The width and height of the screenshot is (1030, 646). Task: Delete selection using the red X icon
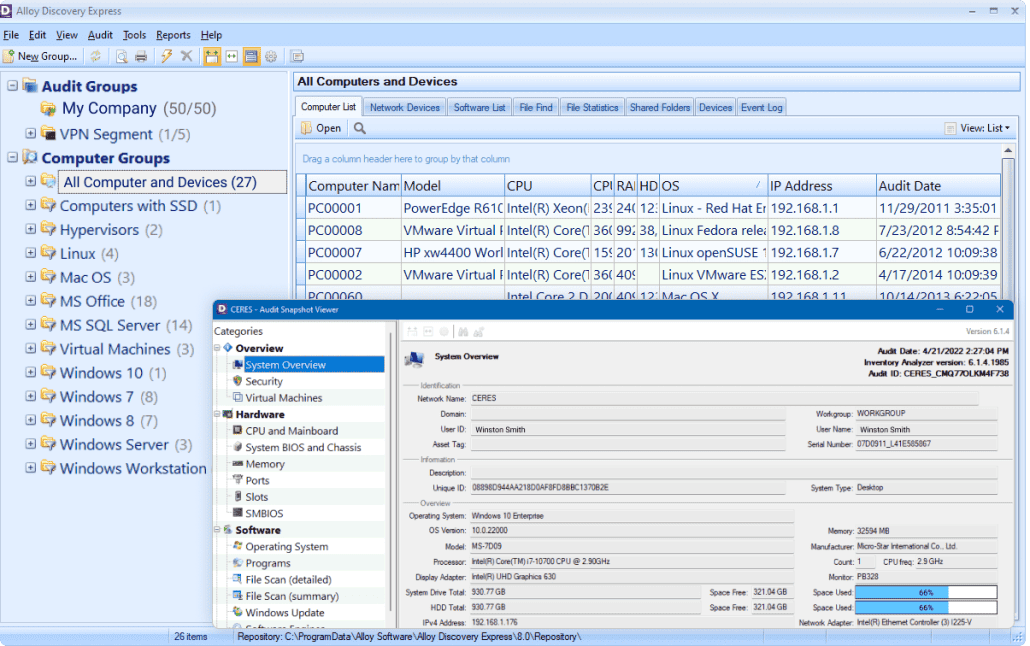click(x=185, y=56)
